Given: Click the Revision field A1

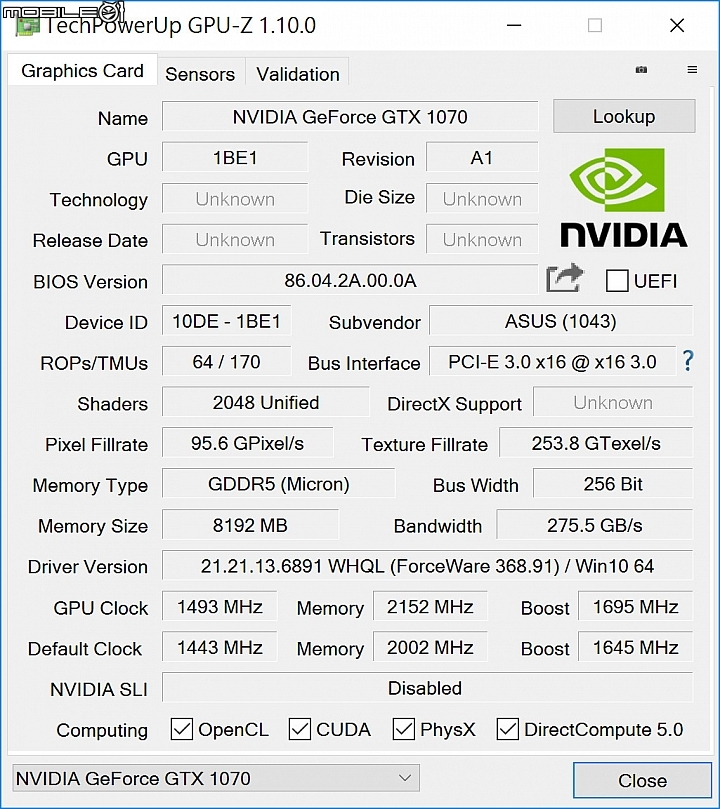Looking at the screenshot, I should click(482, 157).
